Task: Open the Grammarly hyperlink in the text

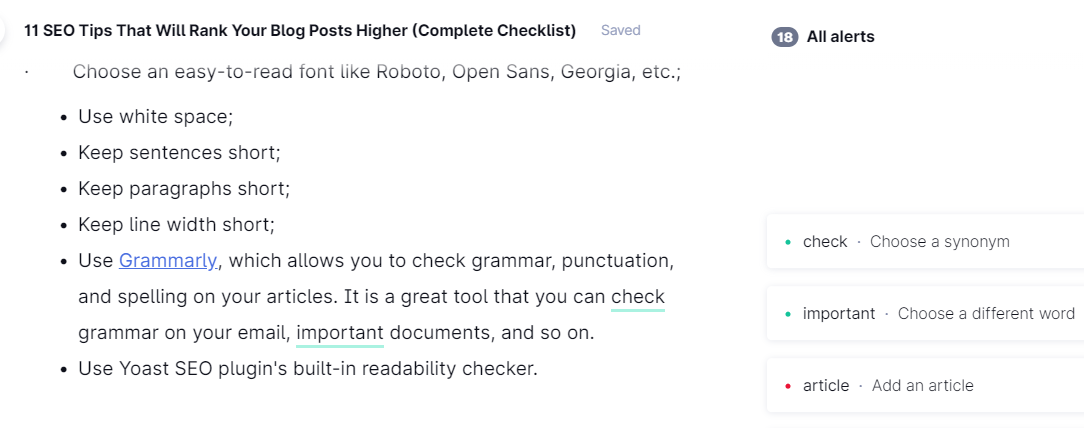Action: (168, 261)
